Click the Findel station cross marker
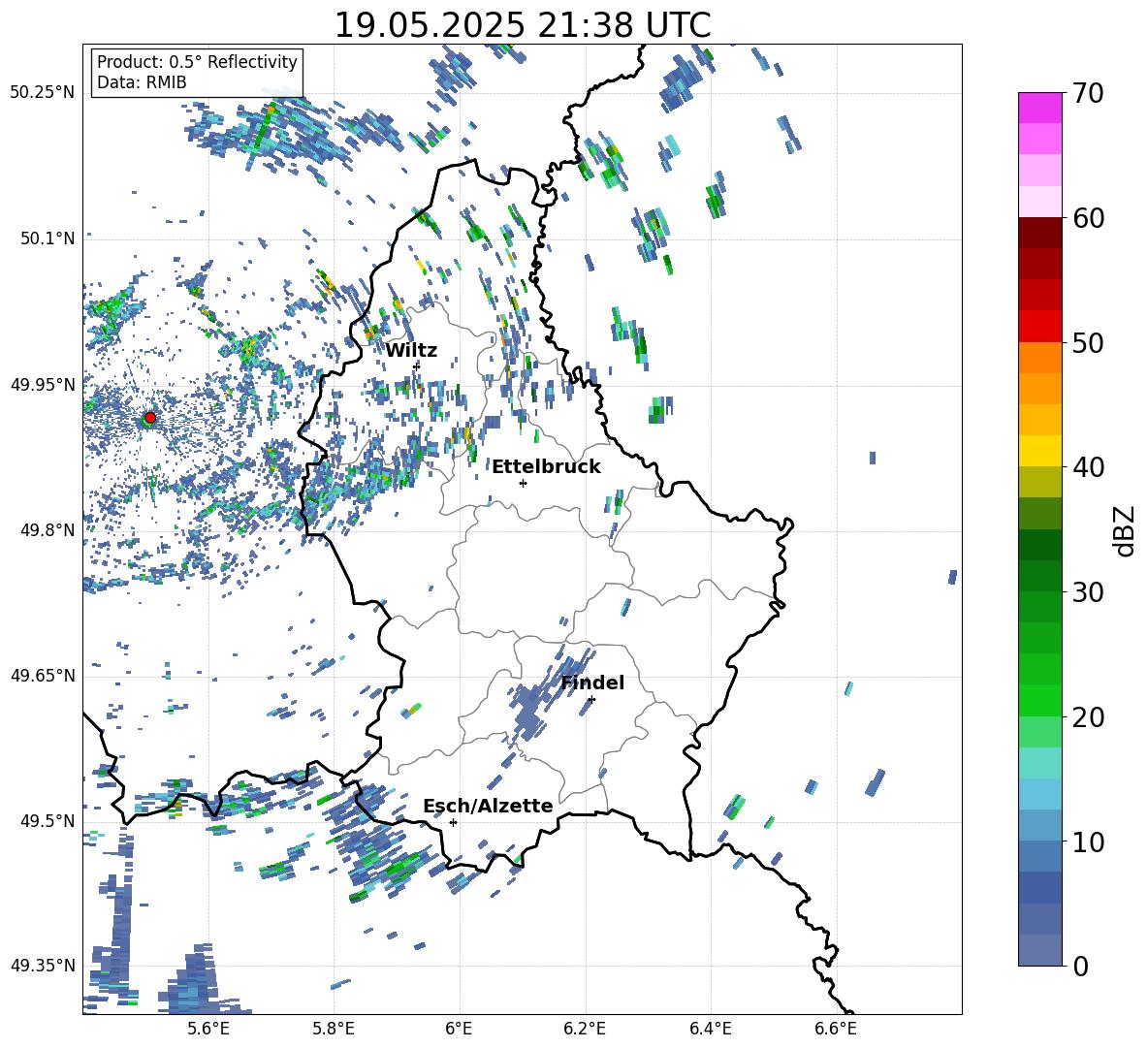The image size is (1148, 1048). (591, 699)
